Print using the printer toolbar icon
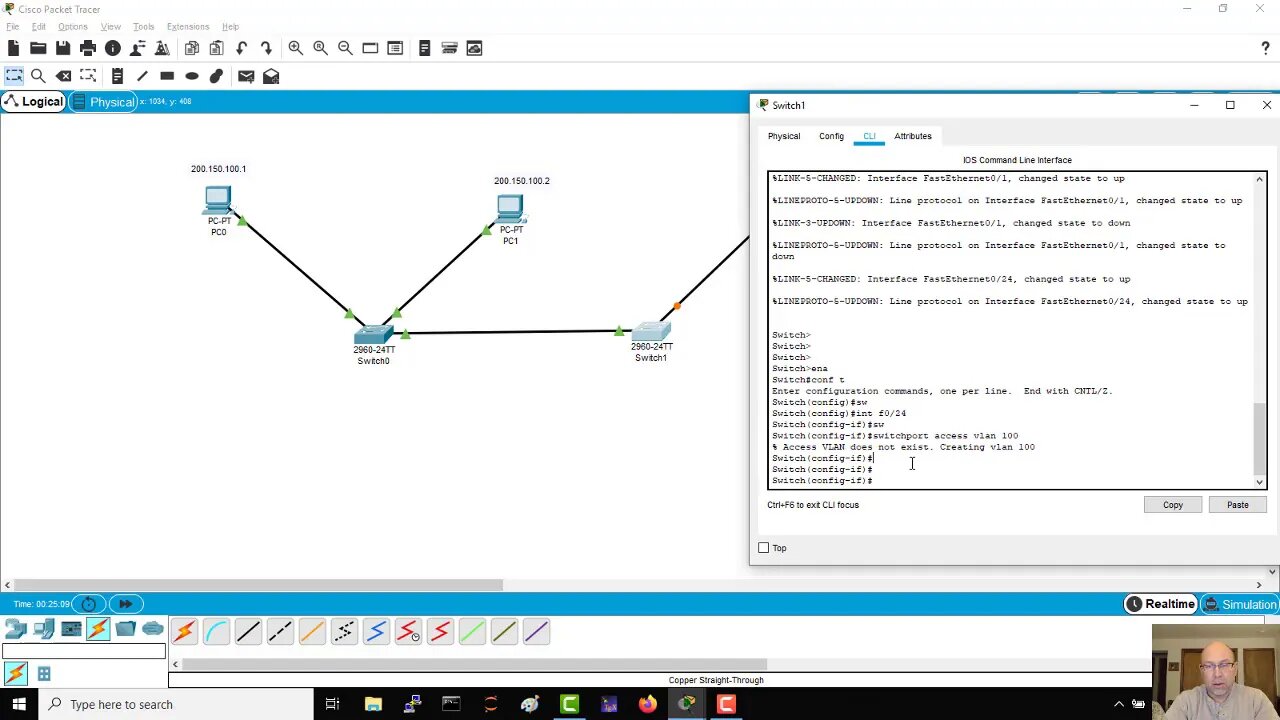This screenshot has width=1280, height=720. click(x=88, y=48)
